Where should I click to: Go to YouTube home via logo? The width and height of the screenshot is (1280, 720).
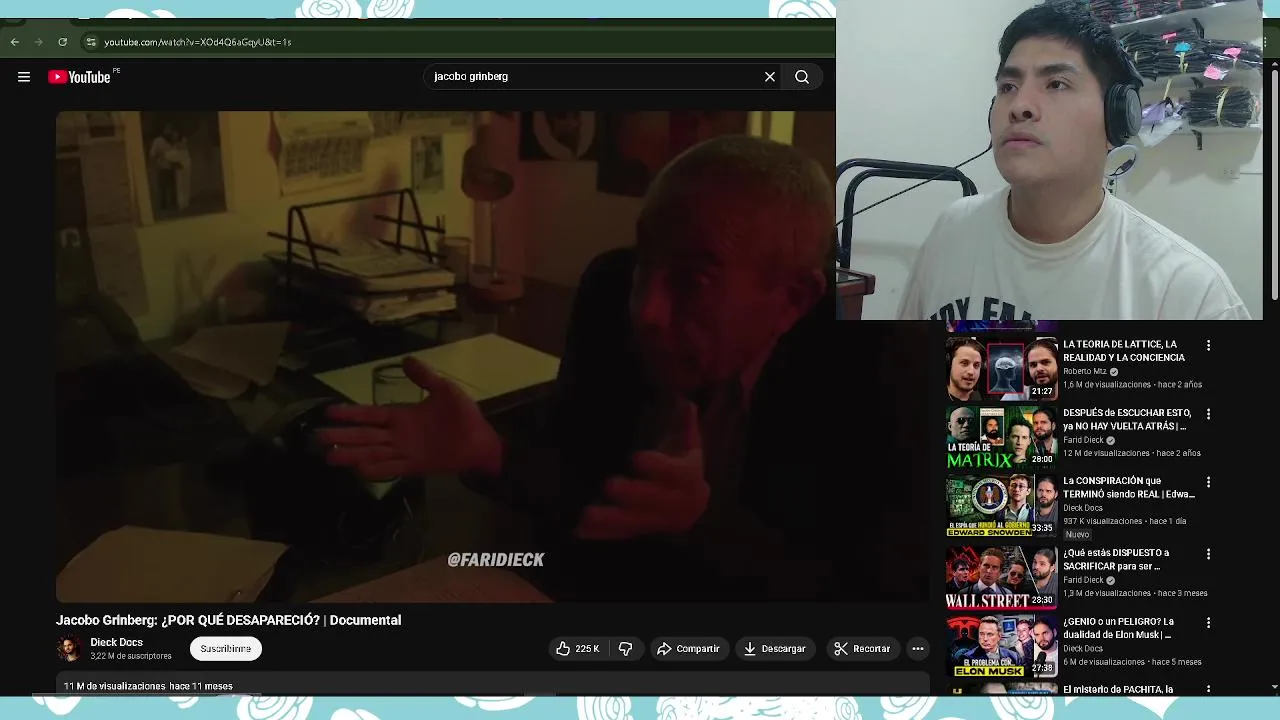[x=80, y=77]
